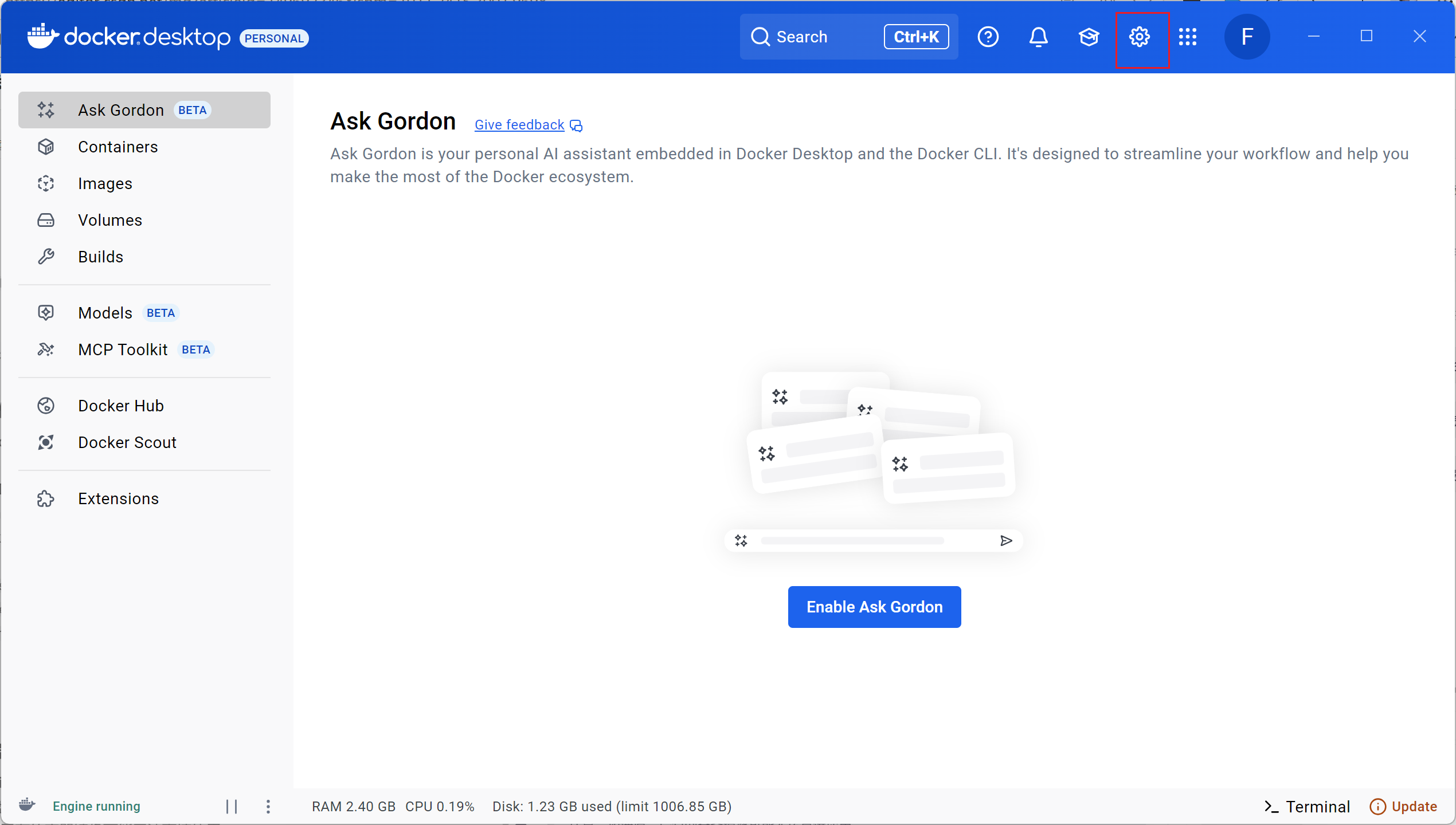Open the Learning center graduation cap icon

coord(1089,37)
